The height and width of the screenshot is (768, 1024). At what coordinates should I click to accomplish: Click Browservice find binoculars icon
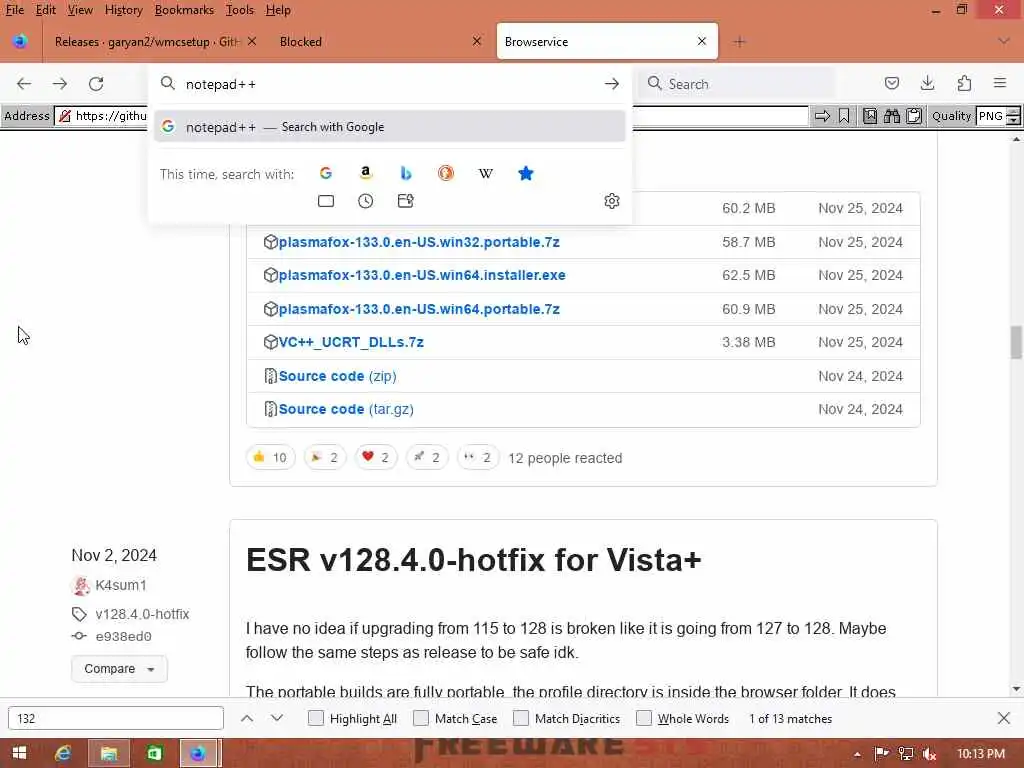pos(892,116)
